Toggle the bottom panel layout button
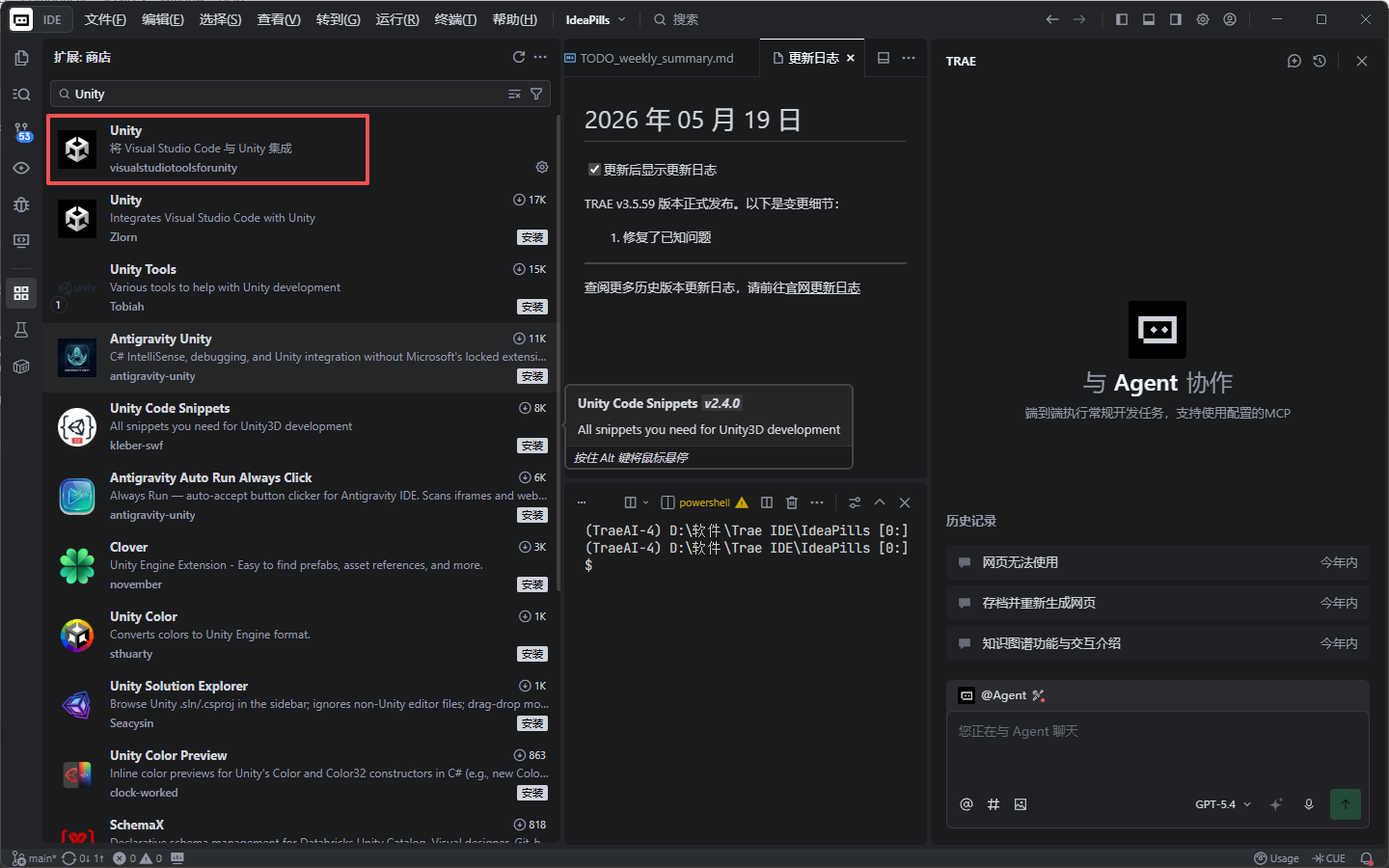 (1149, 19)
